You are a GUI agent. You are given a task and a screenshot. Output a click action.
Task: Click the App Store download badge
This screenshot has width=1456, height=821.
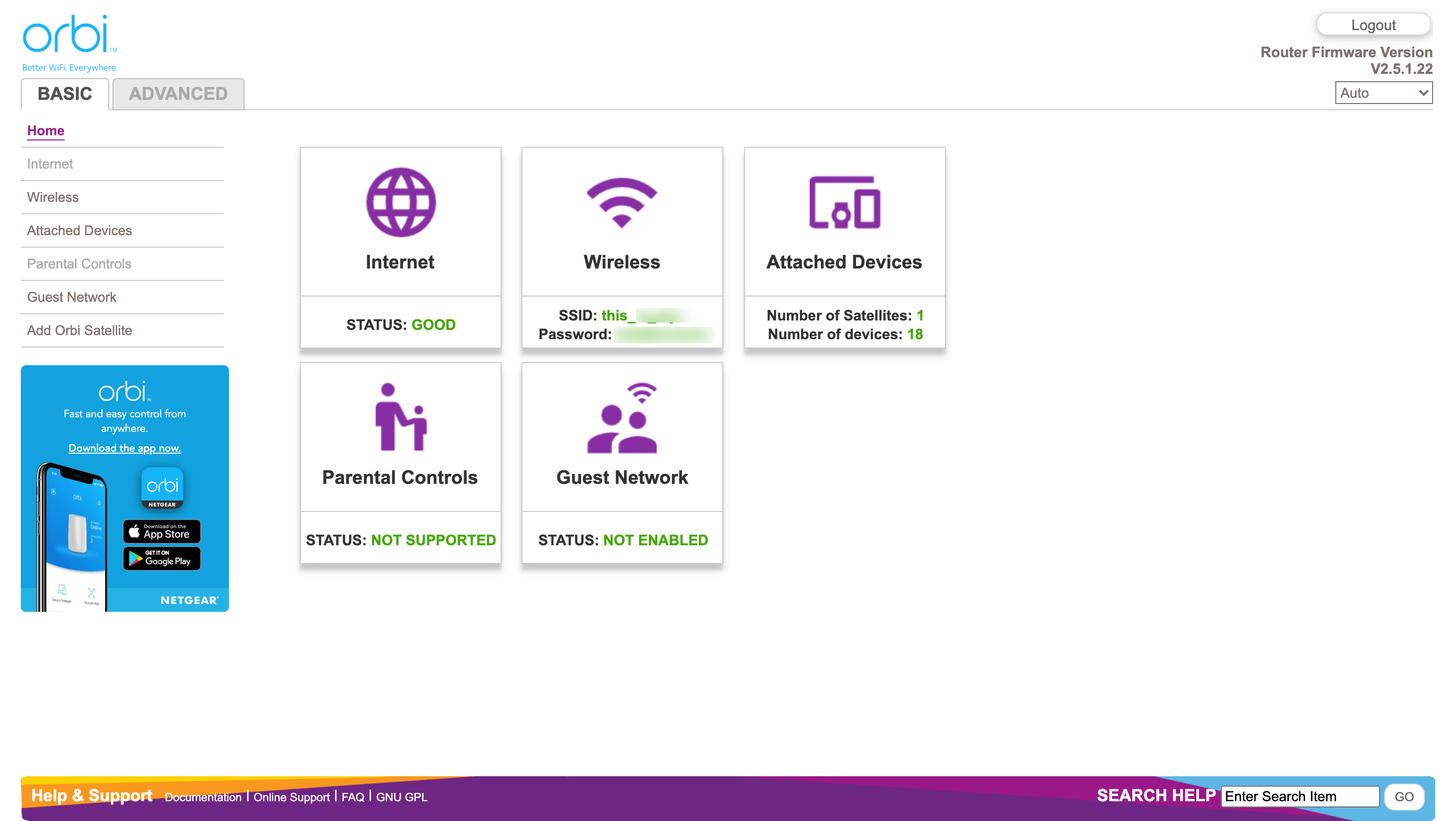click(162, 531)
